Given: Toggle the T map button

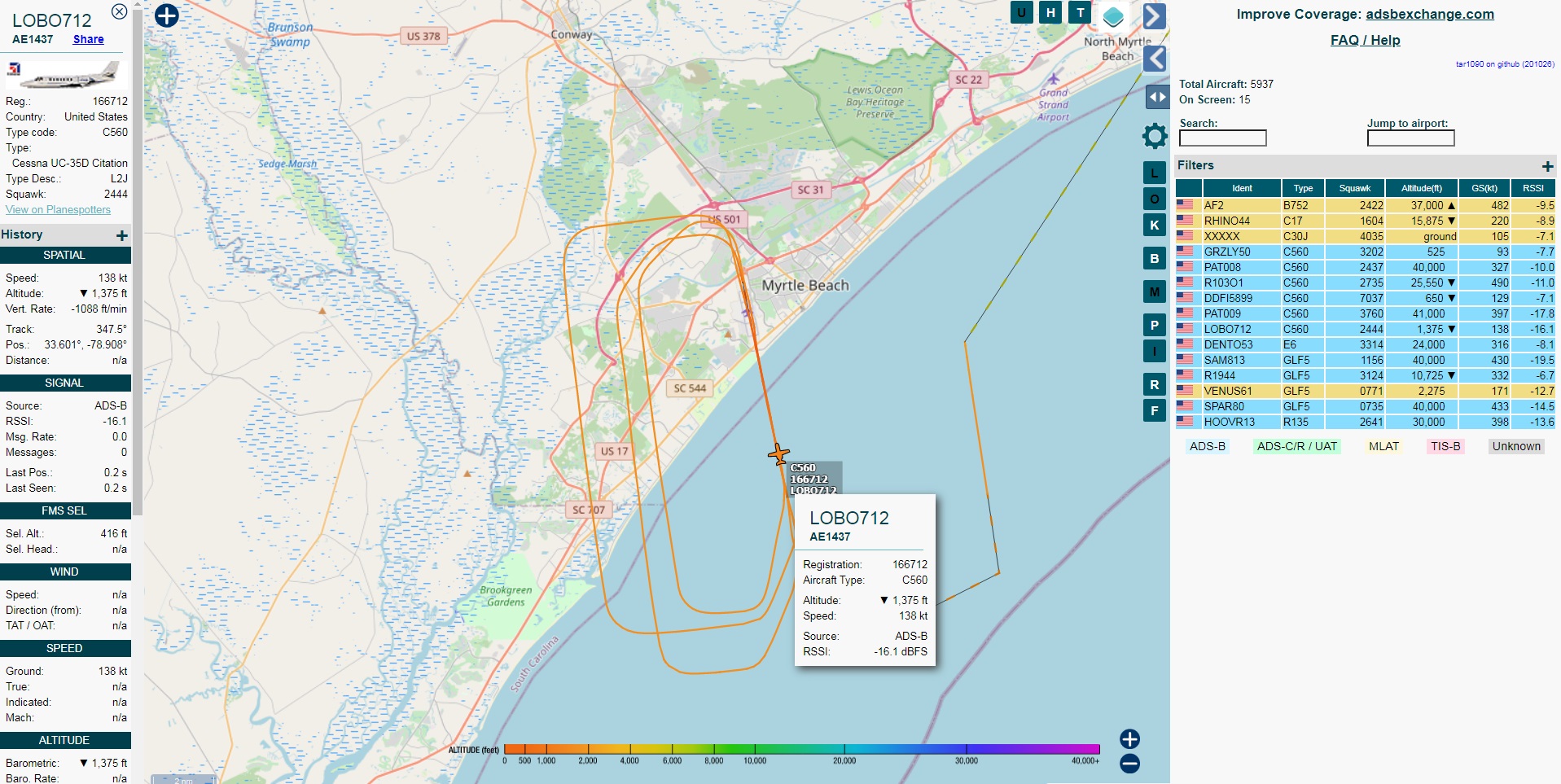Looking at the screenshot, I should [x=1080, y=12].
